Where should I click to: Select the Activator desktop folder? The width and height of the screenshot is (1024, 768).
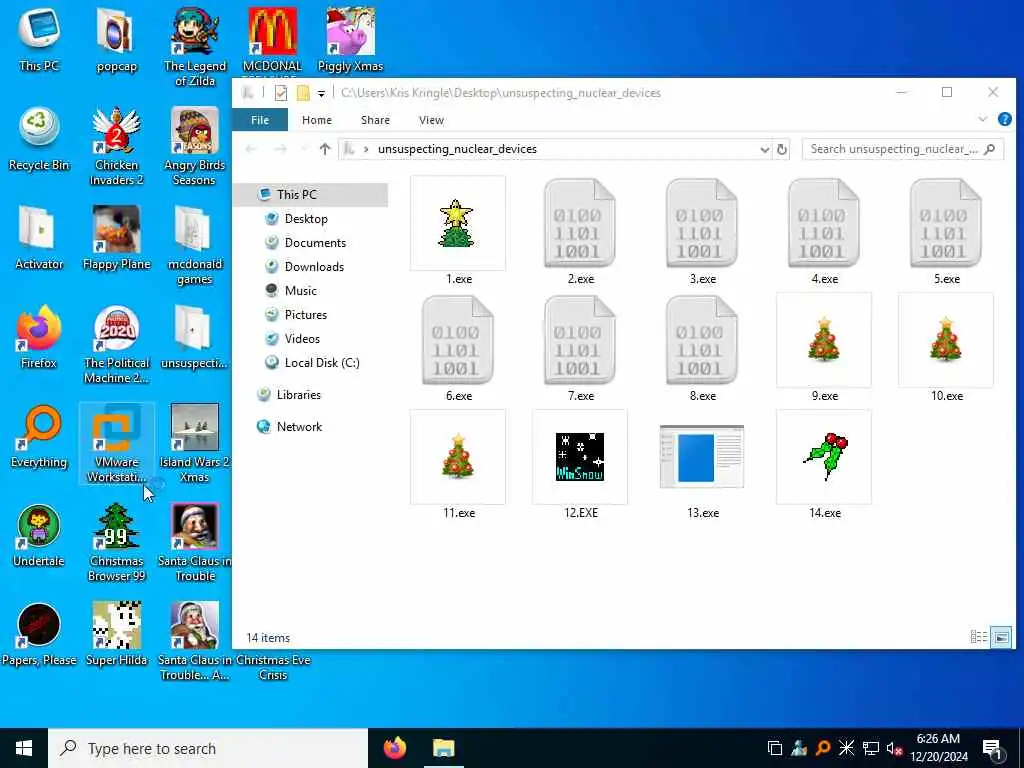[39, 238]
